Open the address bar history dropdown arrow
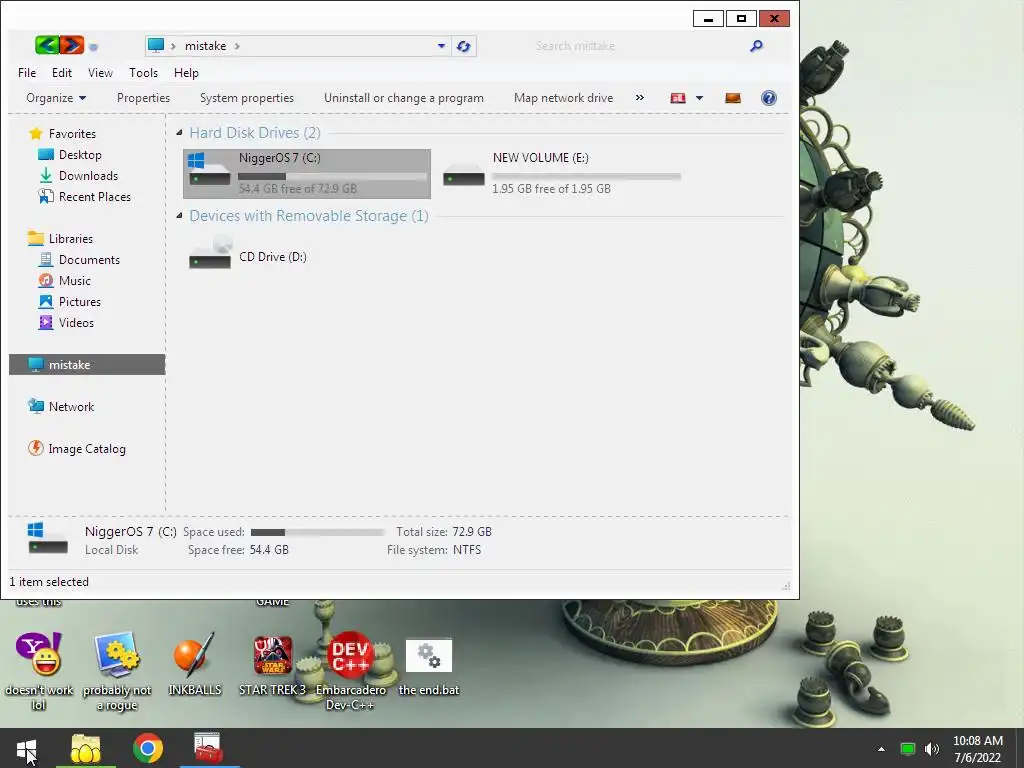 click(441, 46)
